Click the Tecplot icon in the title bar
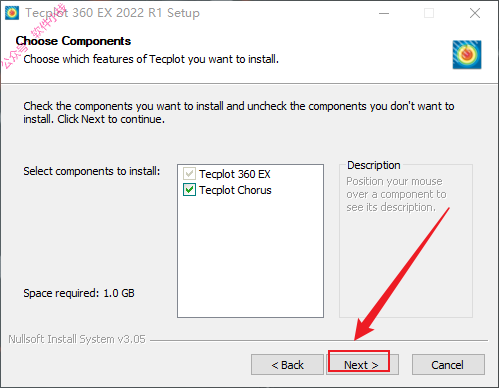Screen dimensions: 499x388 coord(12,13)
